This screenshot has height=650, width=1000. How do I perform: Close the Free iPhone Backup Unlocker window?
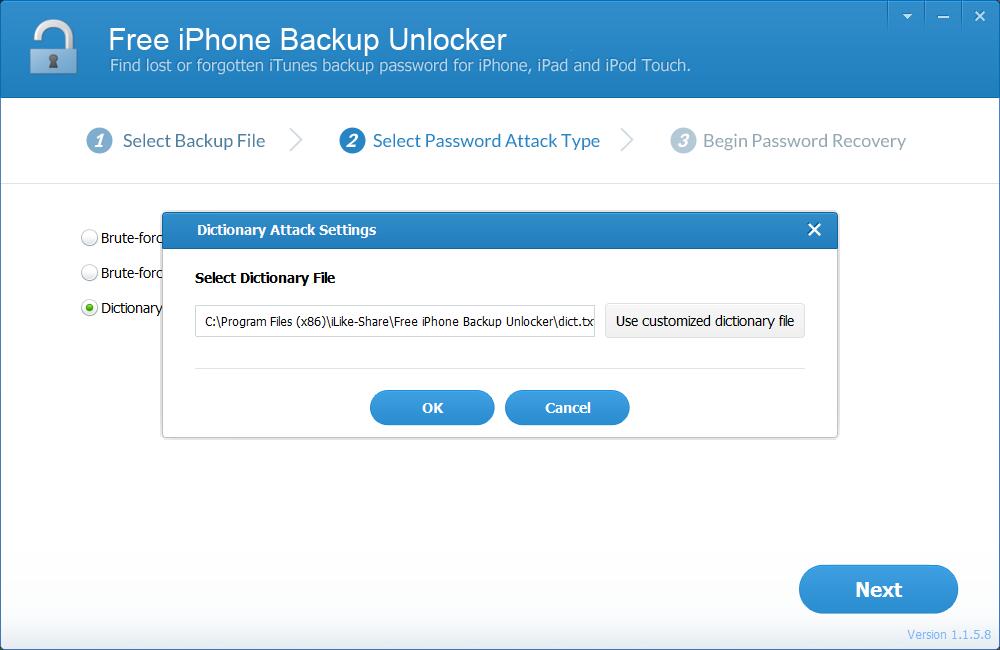click(980, 17)
